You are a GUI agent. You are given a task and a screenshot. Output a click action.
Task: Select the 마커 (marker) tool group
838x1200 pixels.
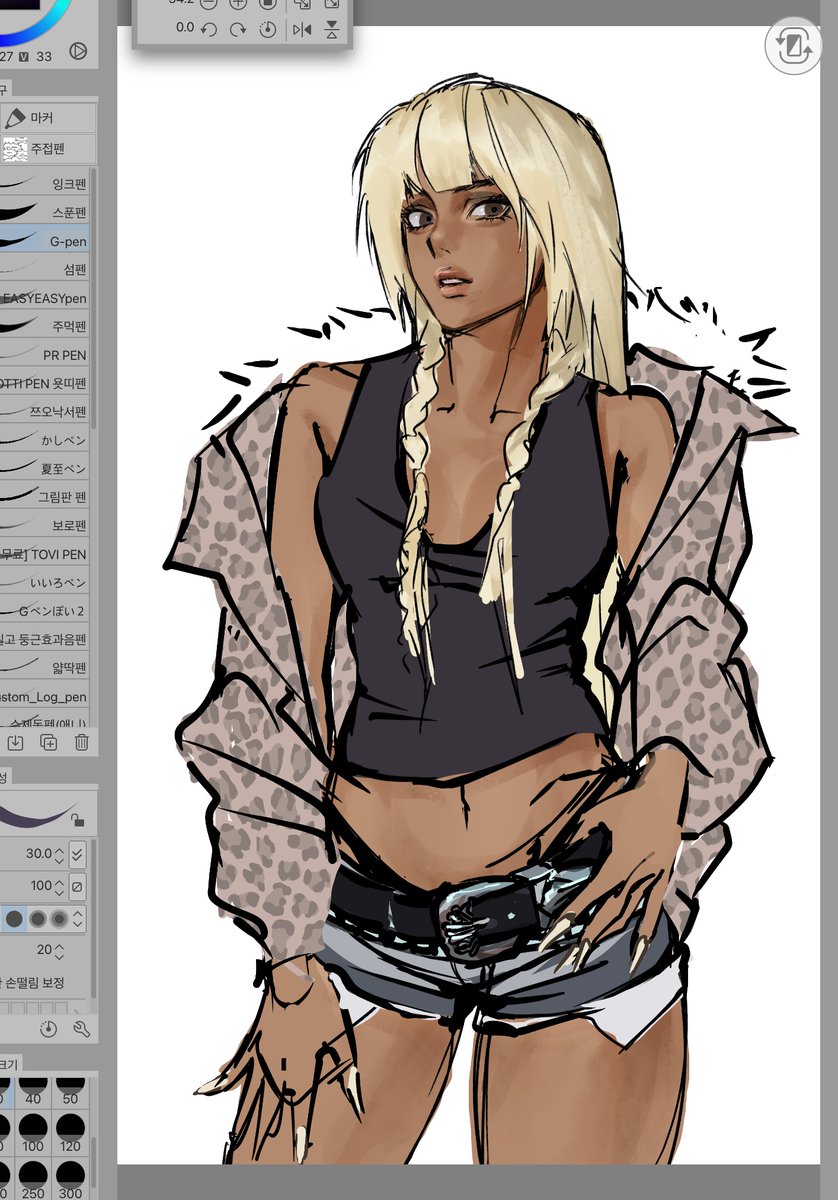point(48,117)
